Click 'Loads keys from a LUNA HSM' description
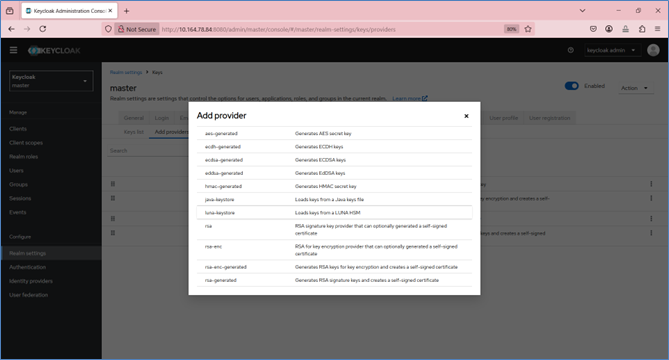 (x=327, y=213)
